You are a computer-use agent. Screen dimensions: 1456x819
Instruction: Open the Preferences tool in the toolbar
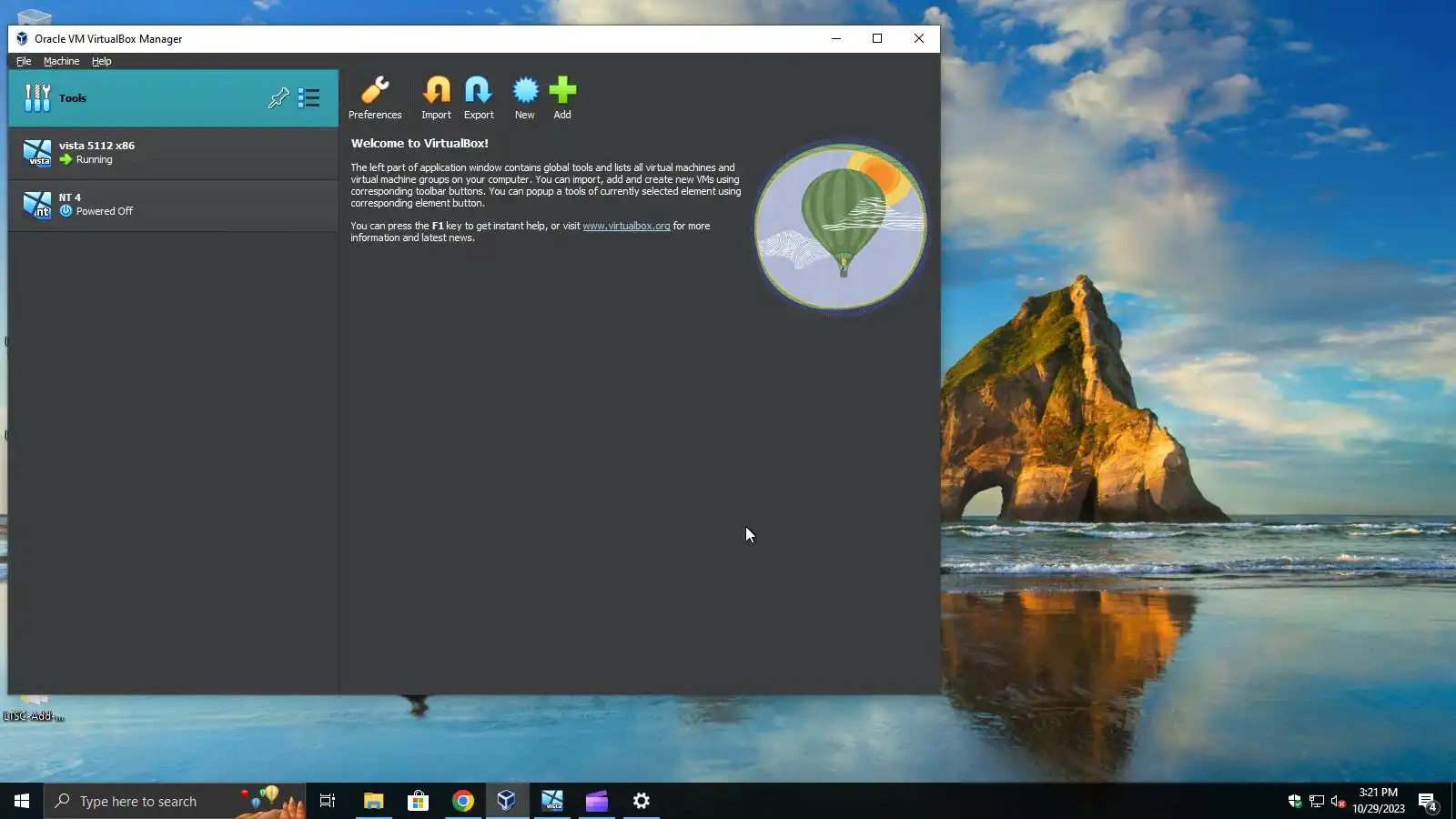click(x=375, y=97)
